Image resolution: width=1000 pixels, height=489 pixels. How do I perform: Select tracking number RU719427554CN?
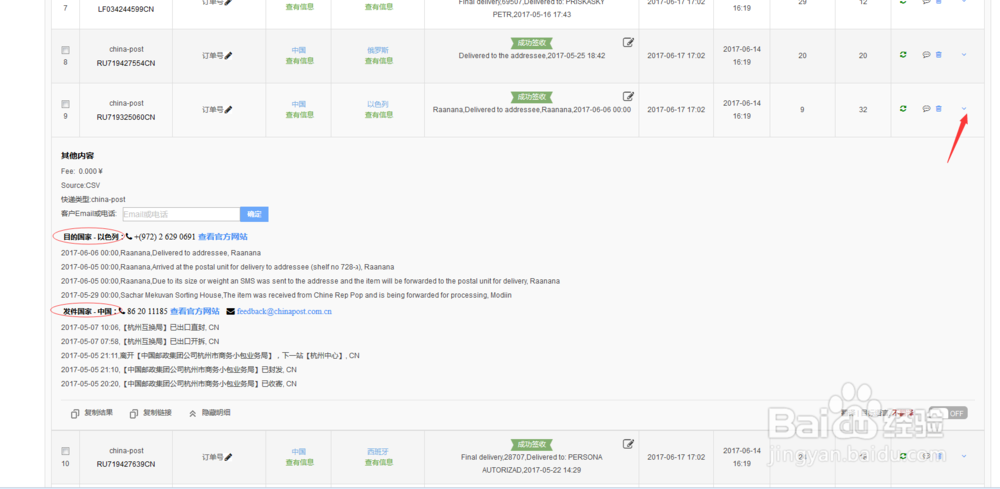(126, 63)
